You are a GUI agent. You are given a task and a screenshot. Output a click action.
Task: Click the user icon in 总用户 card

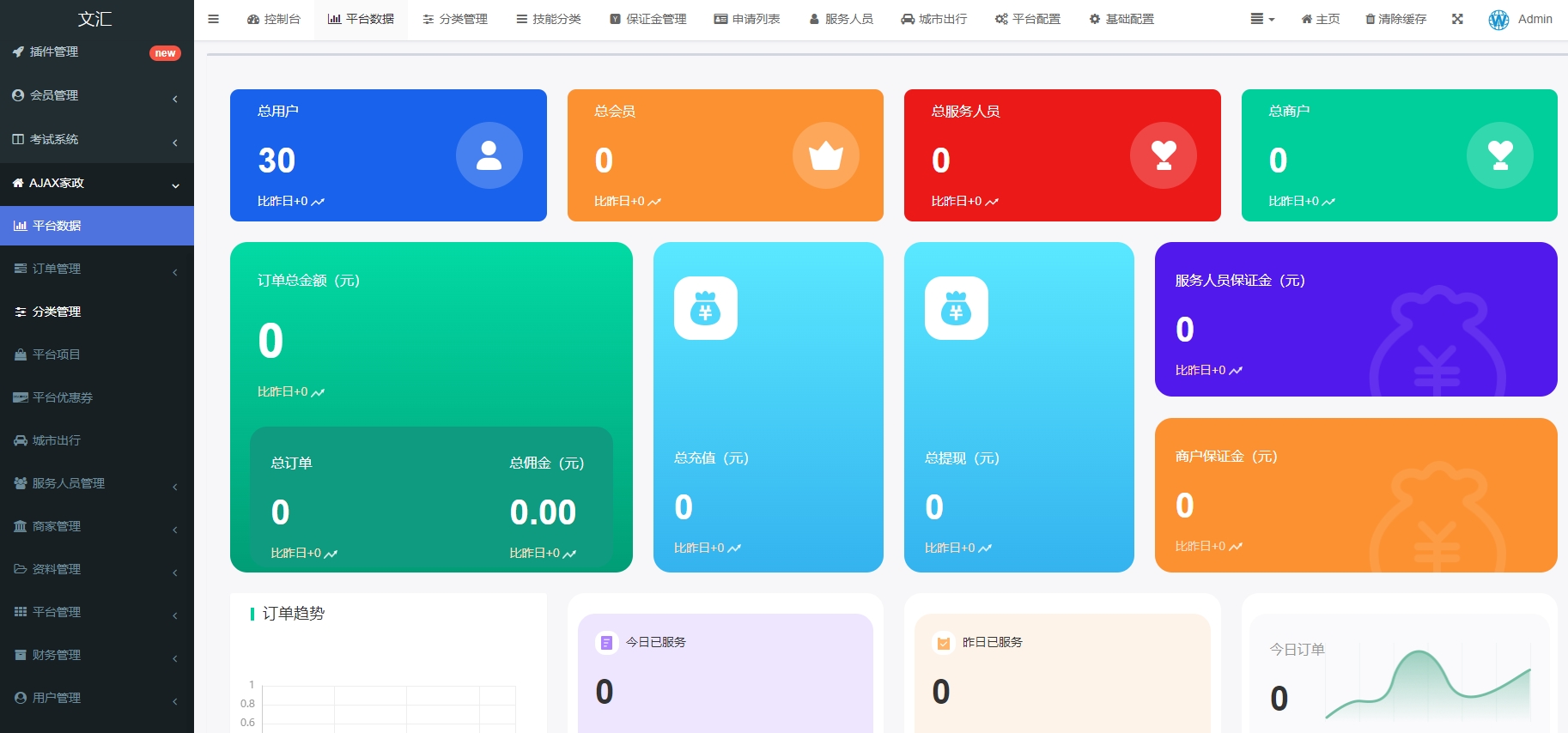(489, 155)
